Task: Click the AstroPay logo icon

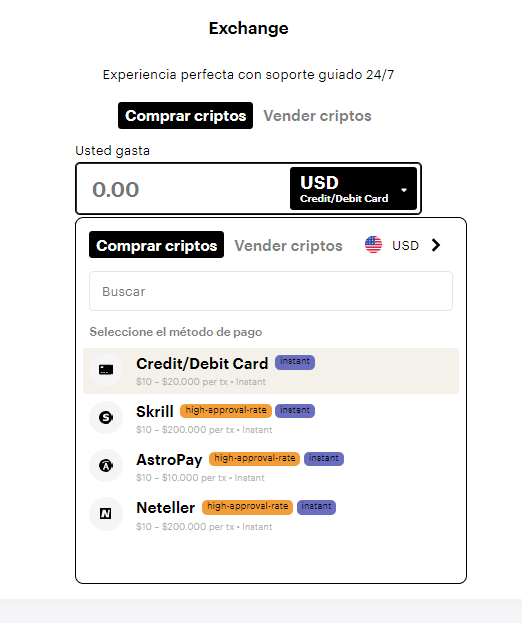Action: pyautogui.click(x=106, y=466)
